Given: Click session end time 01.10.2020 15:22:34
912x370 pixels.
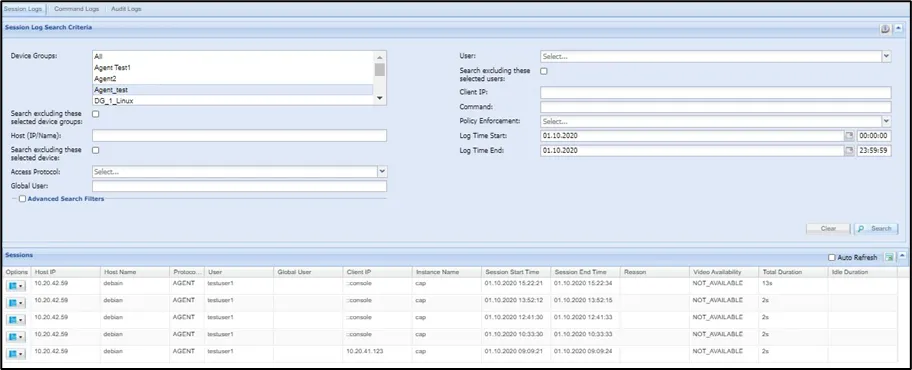Looking at the screenshot, I should [x=583, y=283].
